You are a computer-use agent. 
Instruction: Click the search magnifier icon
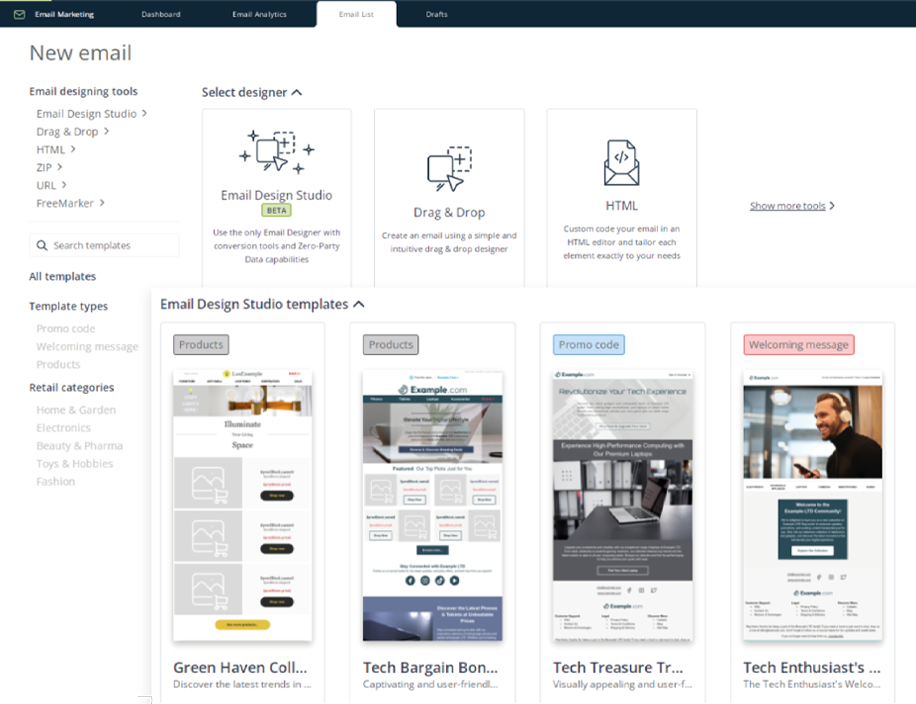pyautogui.click(x=42, y=245)
